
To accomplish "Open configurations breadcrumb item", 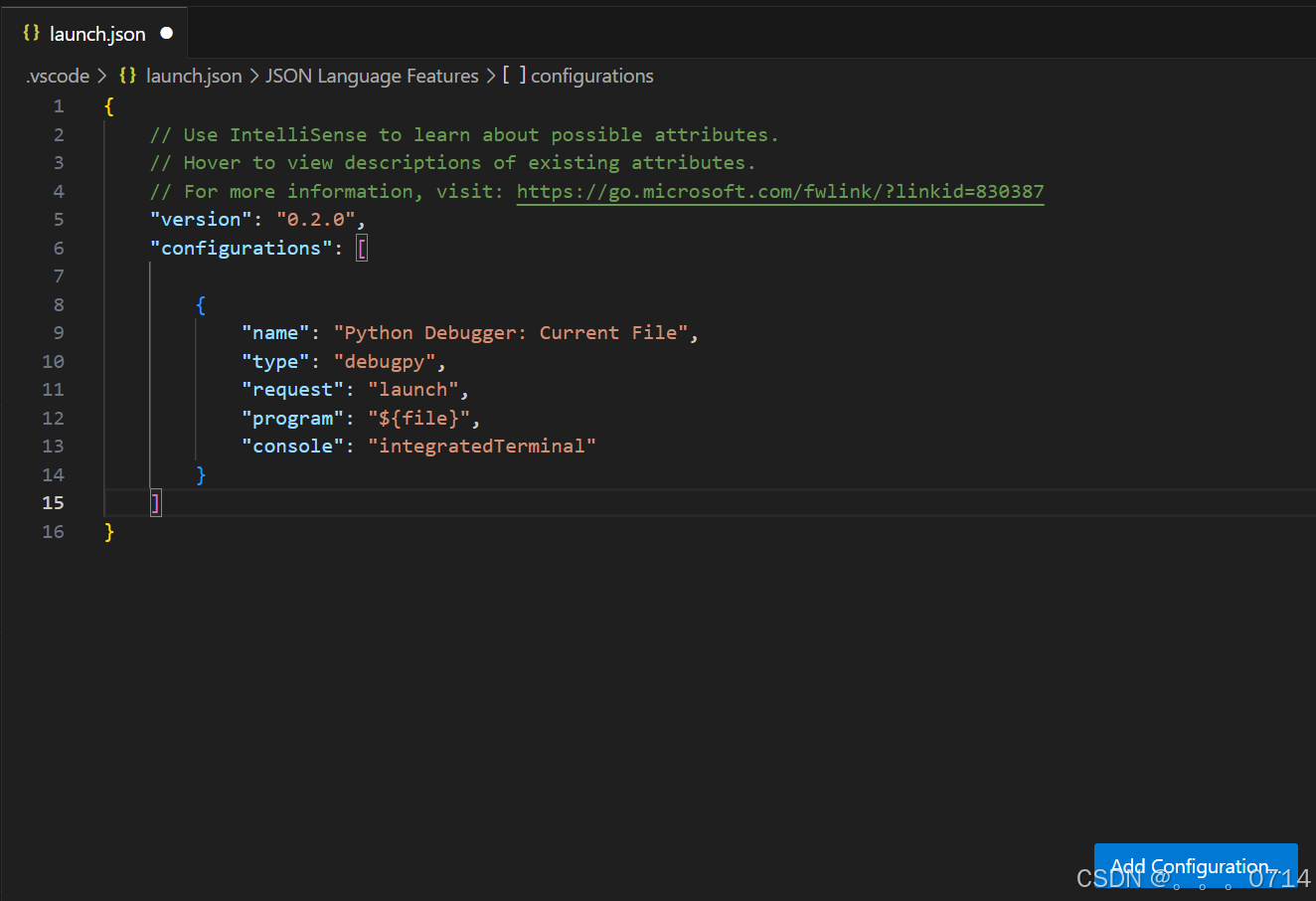I will pos(592,77).
